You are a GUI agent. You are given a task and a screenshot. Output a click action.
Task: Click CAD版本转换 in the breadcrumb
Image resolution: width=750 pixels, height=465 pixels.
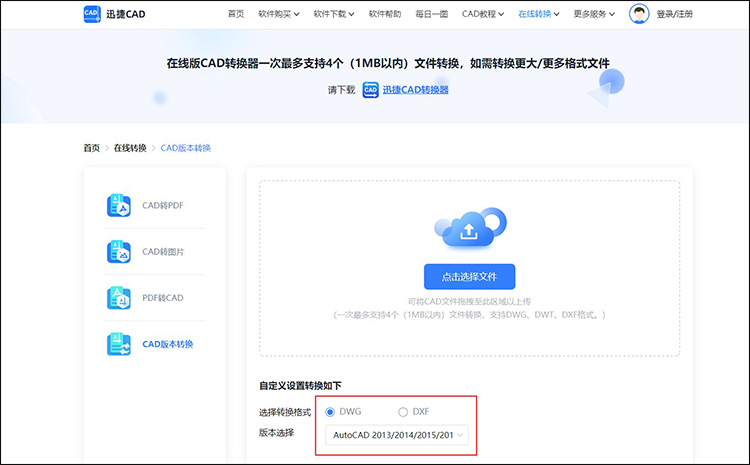(186, 148)
